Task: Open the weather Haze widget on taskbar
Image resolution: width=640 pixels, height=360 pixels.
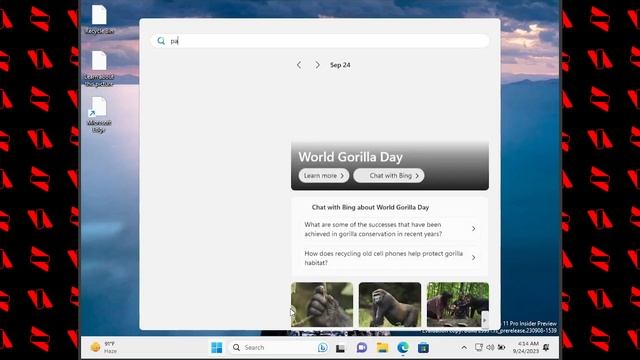Action: pyautogui.click(x=104, y=347)
